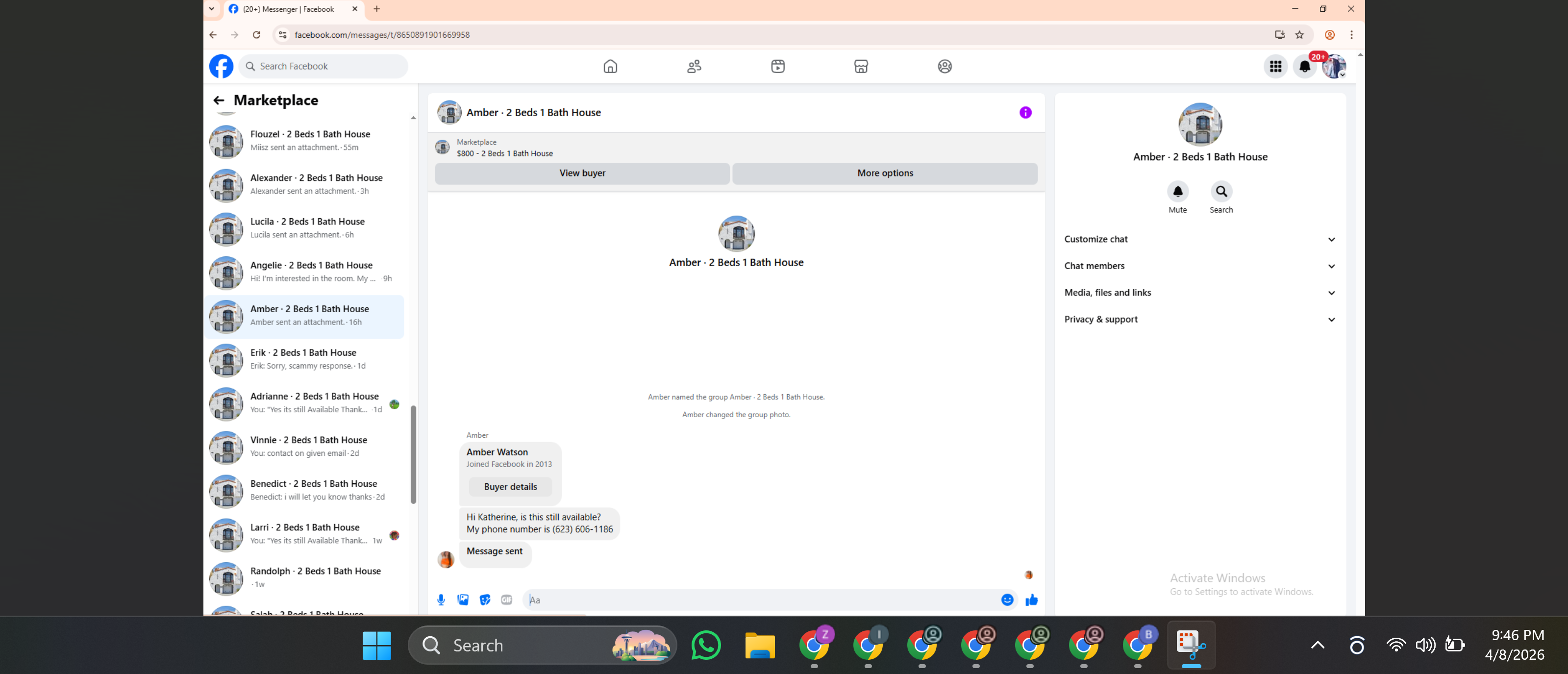Focus the Aa message input field
The width and height of the screenshot is (1568, 674).
(x=761, y=599)
